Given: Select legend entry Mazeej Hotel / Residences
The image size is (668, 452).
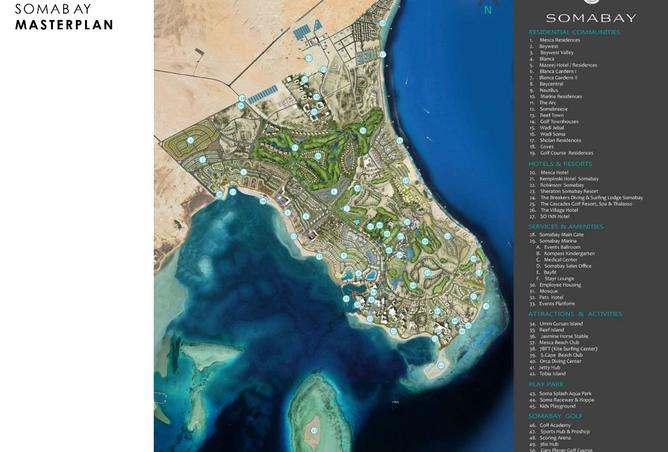Looking at the screenshot, I should click(x=563, y=65).
